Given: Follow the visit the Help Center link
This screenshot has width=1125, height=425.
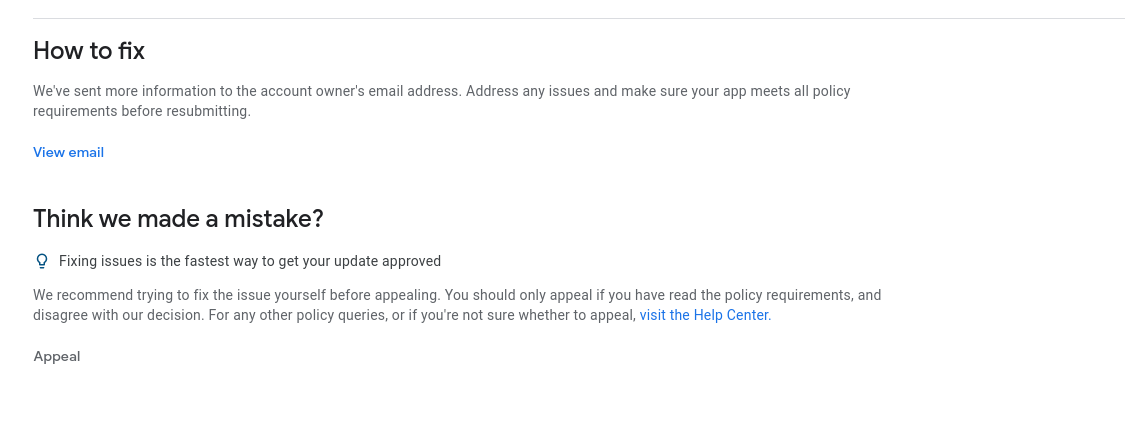Looking at the screenshot, I should click(704, 315).
